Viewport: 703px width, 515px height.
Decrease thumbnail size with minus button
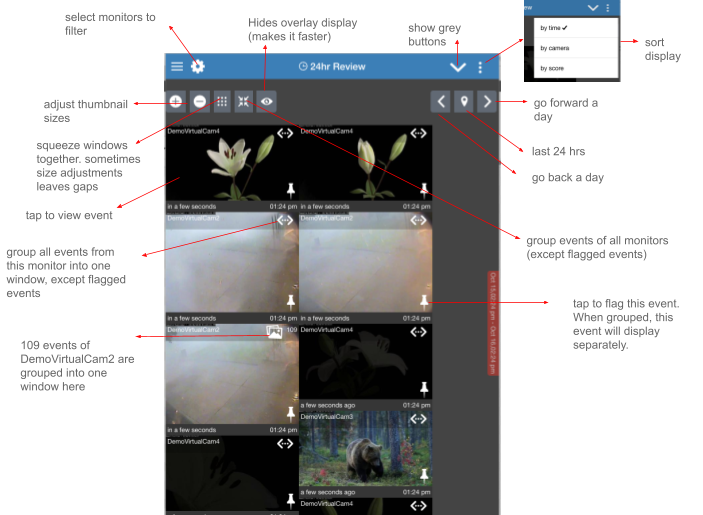coord(200,102)
